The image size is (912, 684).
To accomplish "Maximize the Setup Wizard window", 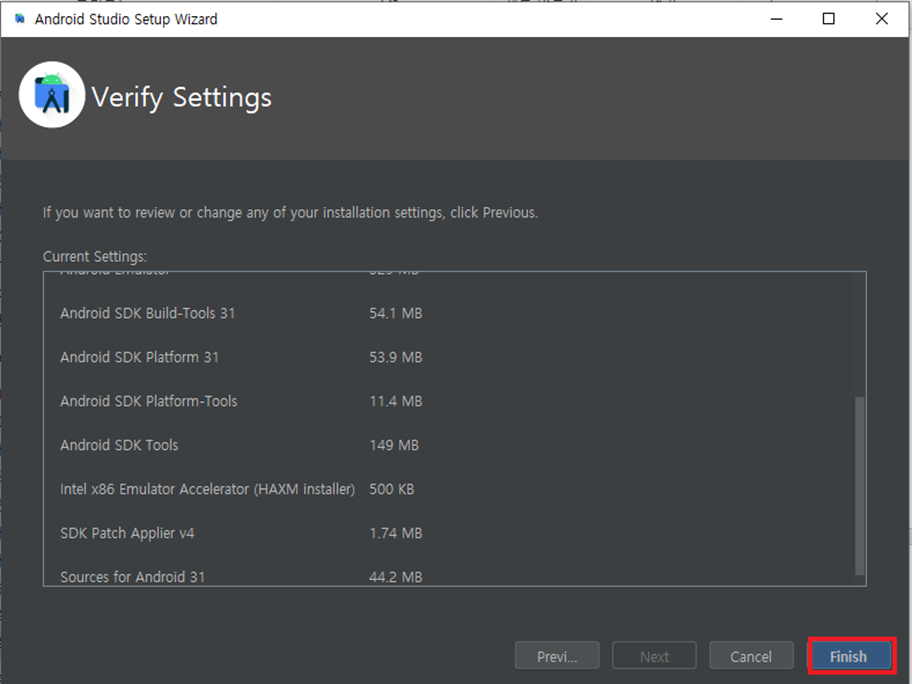I will point(828,19).
